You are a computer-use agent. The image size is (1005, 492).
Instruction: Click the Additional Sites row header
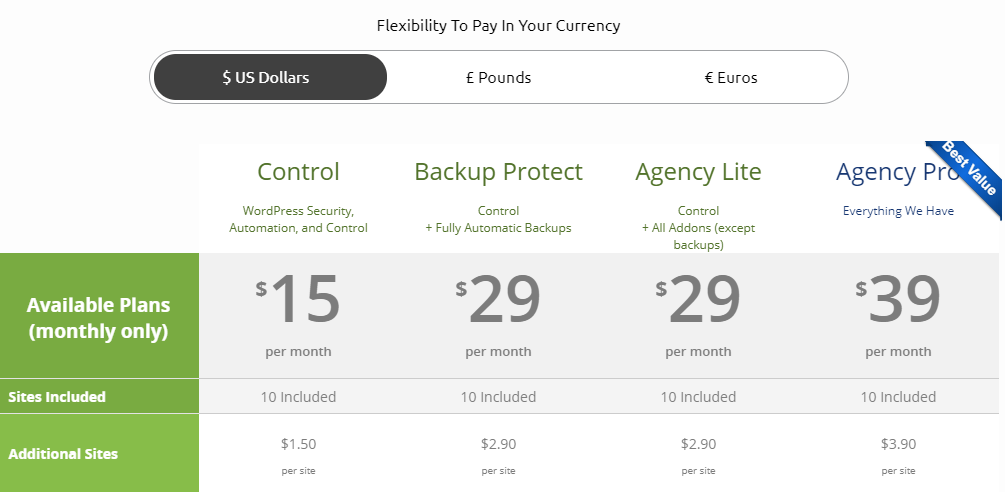[63, 454]
